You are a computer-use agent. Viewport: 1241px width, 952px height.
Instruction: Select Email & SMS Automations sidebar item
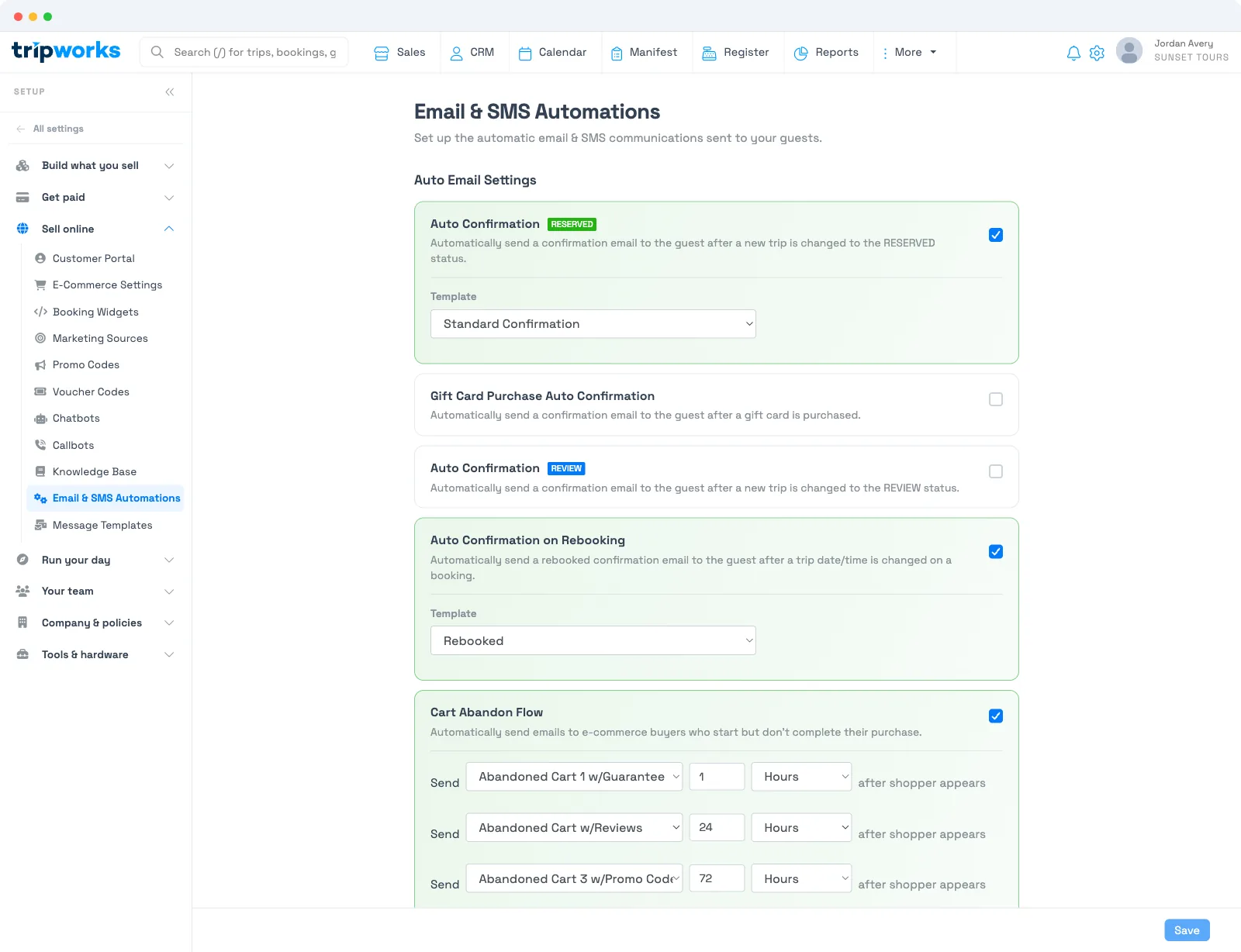106,498
